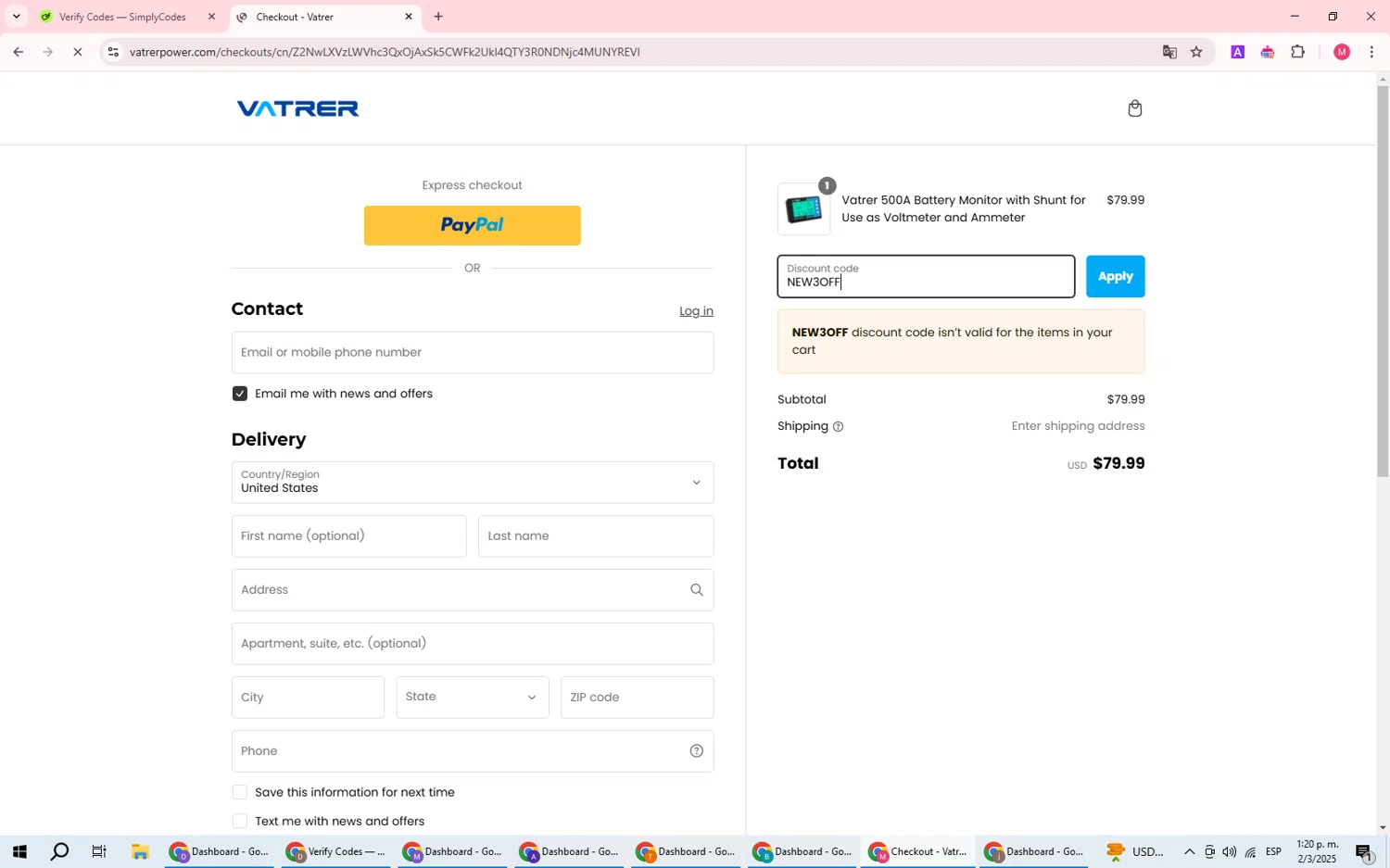Open File Explorer from the taskbar
The image size is (1390, 868).
[x=140, y=852]
